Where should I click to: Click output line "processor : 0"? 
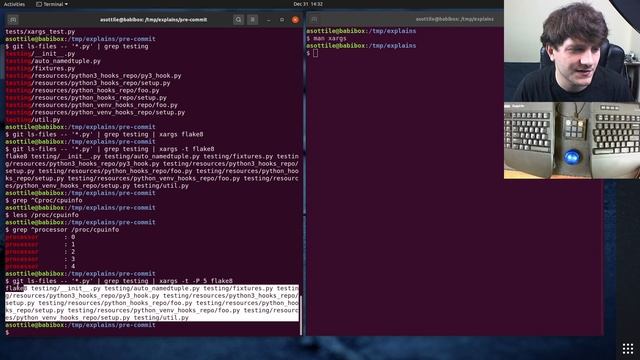coord(40,237)
